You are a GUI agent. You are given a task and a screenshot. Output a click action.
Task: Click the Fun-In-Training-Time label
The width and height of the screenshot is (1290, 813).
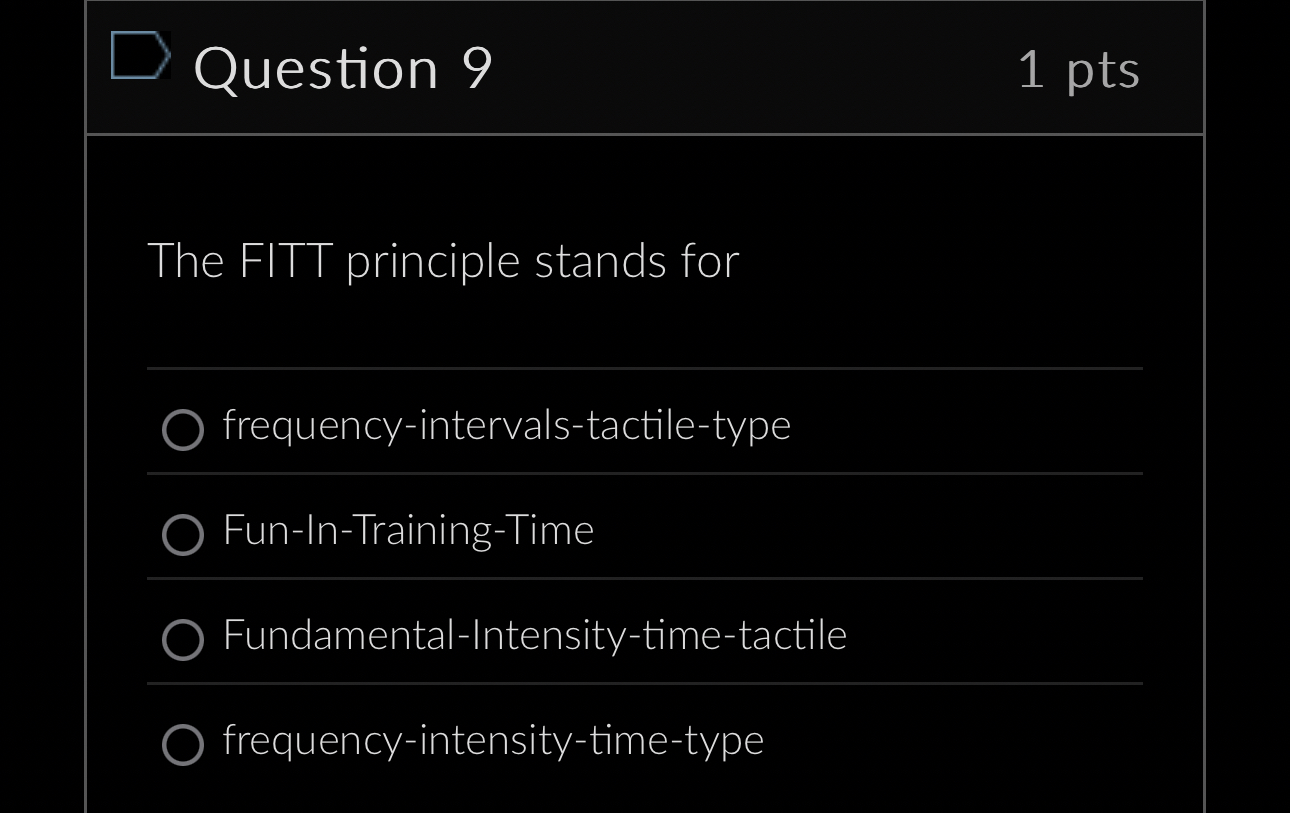pos(408,530)
